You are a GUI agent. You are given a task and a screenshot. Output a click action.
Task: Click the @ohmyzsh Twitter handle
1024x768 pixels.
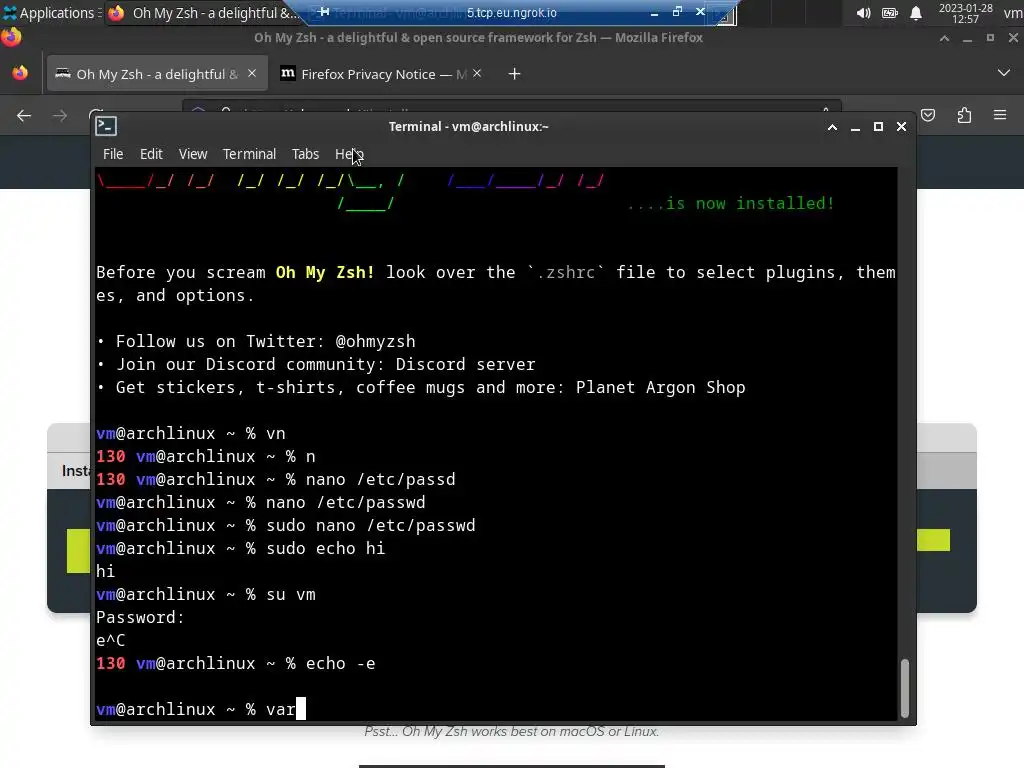point(375,342)
